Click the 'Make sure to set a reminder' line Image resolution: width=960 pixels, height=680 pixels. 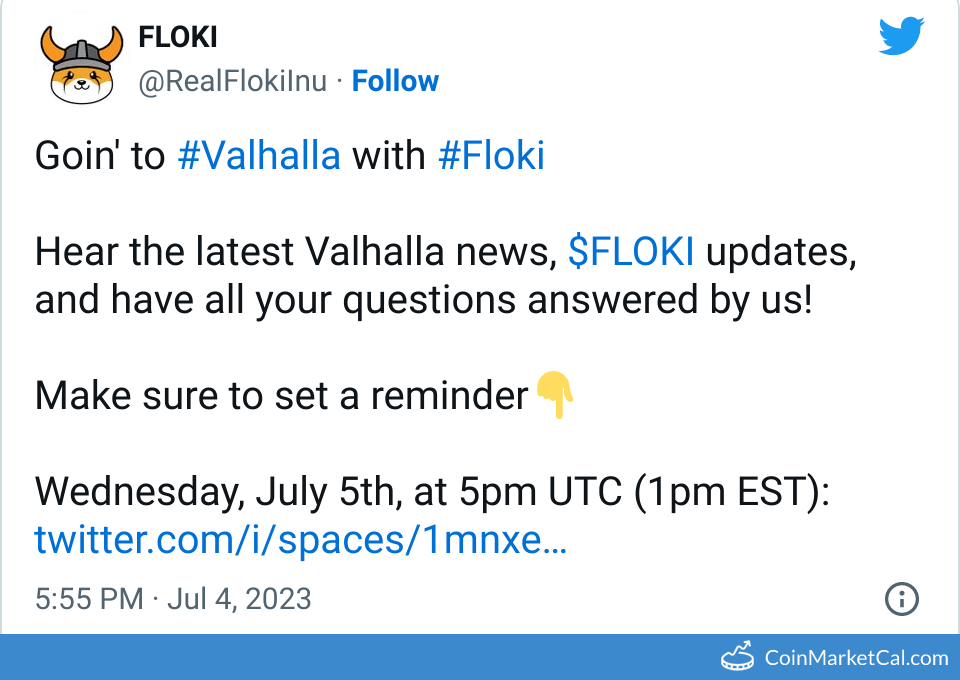(x=281, y=396)
